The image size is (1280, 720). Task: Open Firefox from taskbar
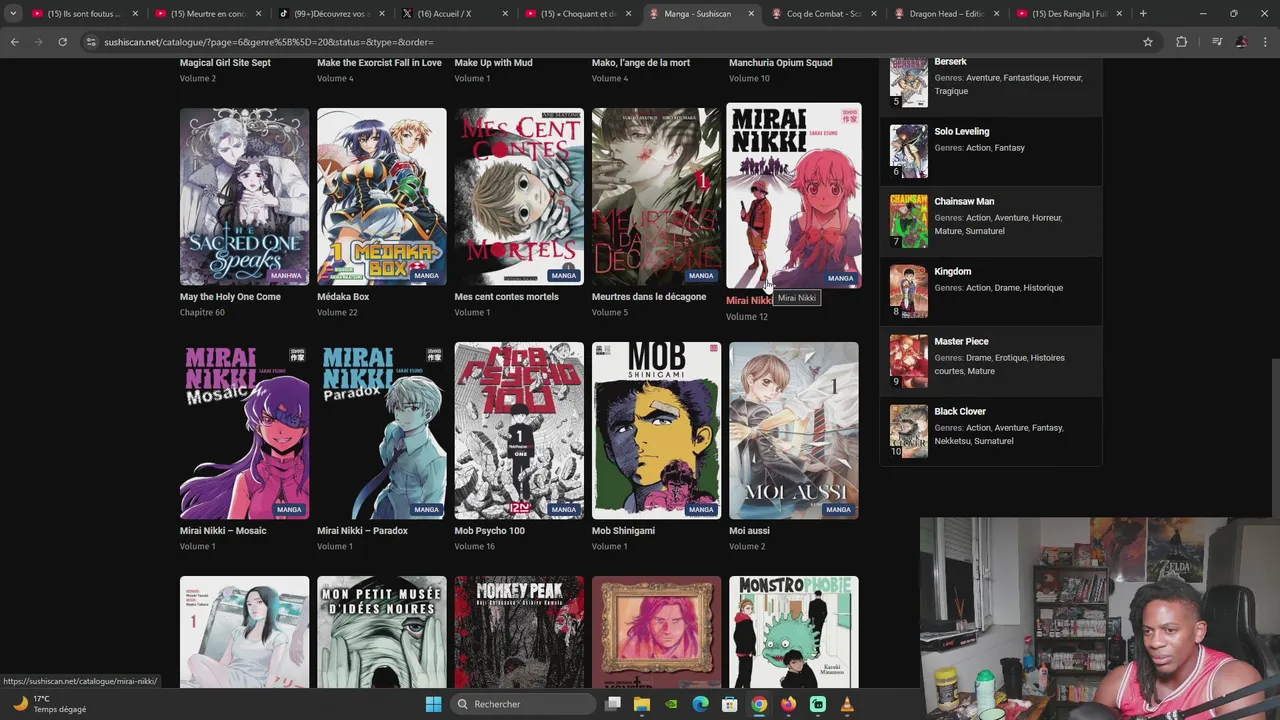pyautogui.click(x=788, y=704)
